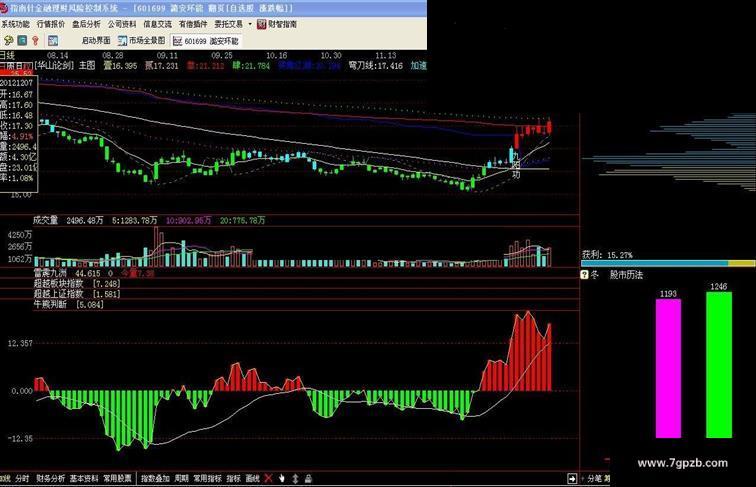Click the 主图 label

click(87, 65)
